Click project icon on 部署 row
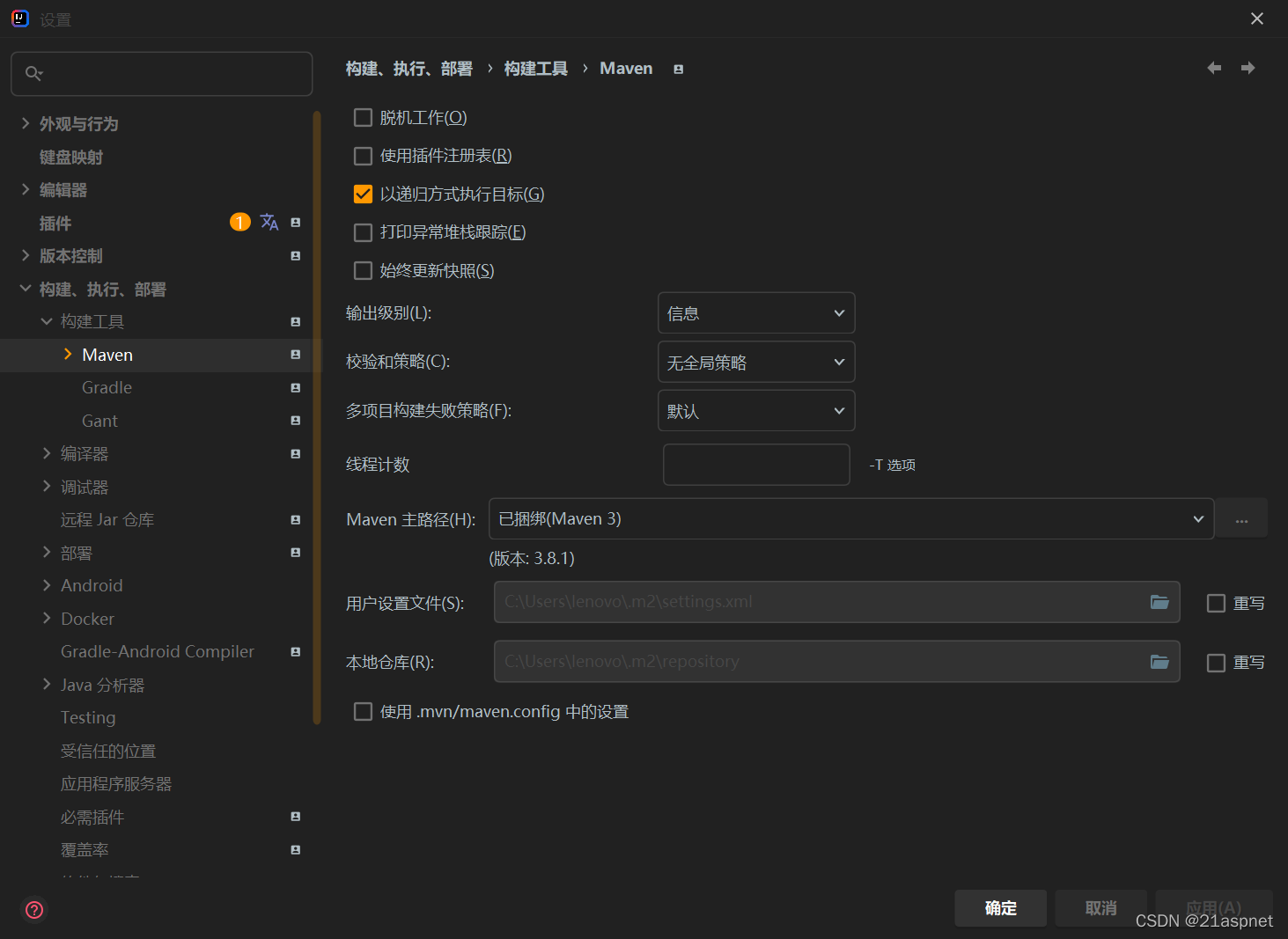Screen dimensions: 1288x939 click(296, 553)
